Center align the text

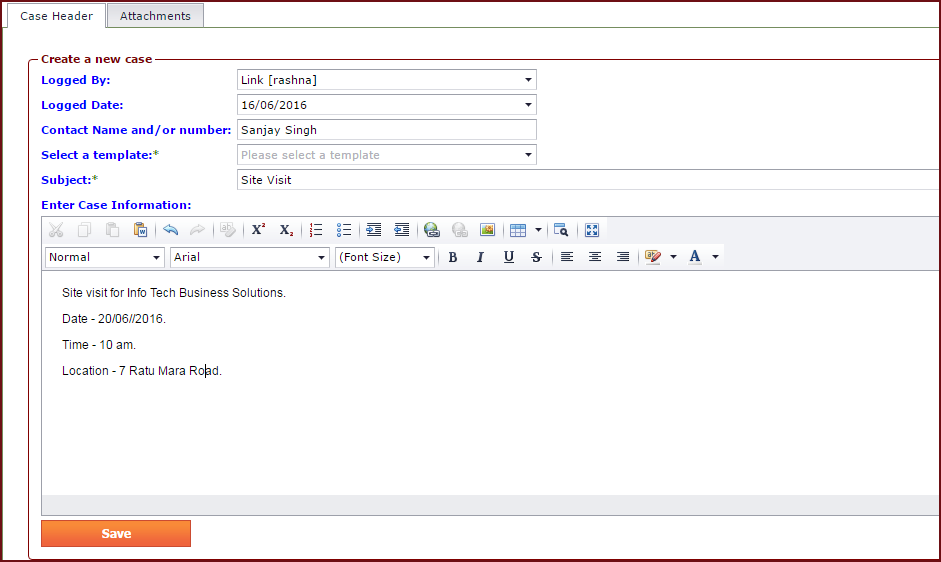(595, 257)
